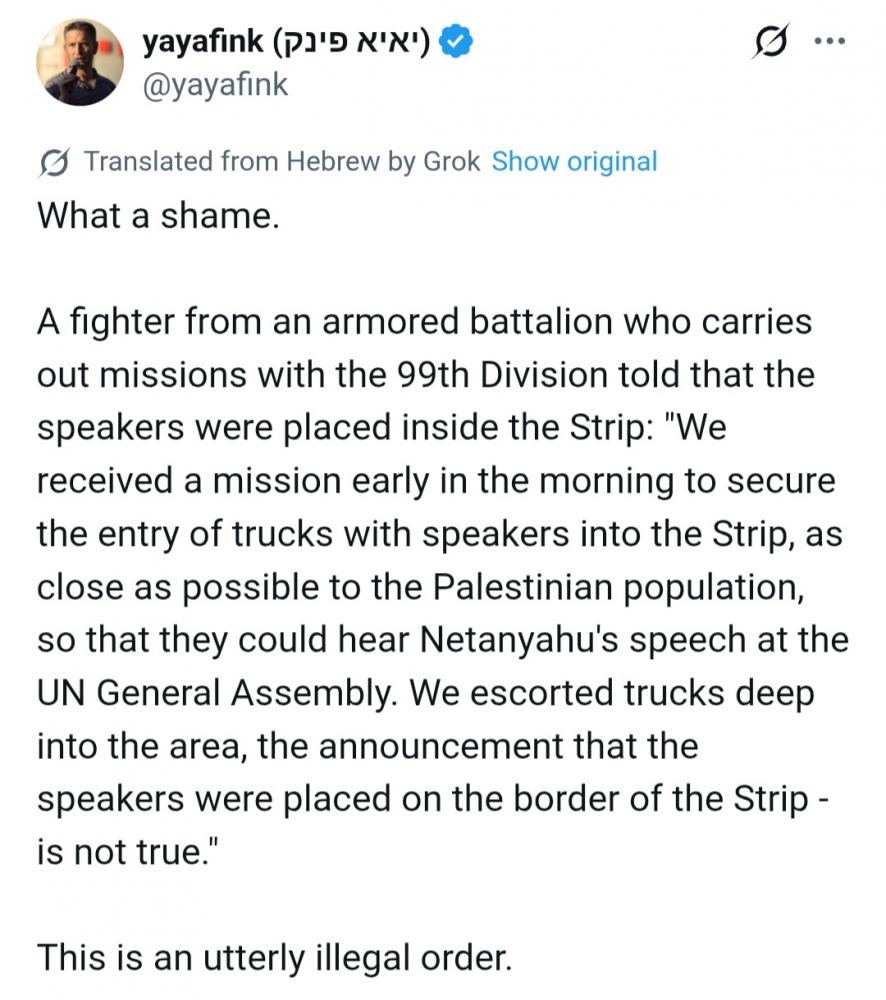Click the yayafink display name
Image resolution: width=886 pixels, height=1000 pixels.
pyautogui.click(x=203, y=43)
